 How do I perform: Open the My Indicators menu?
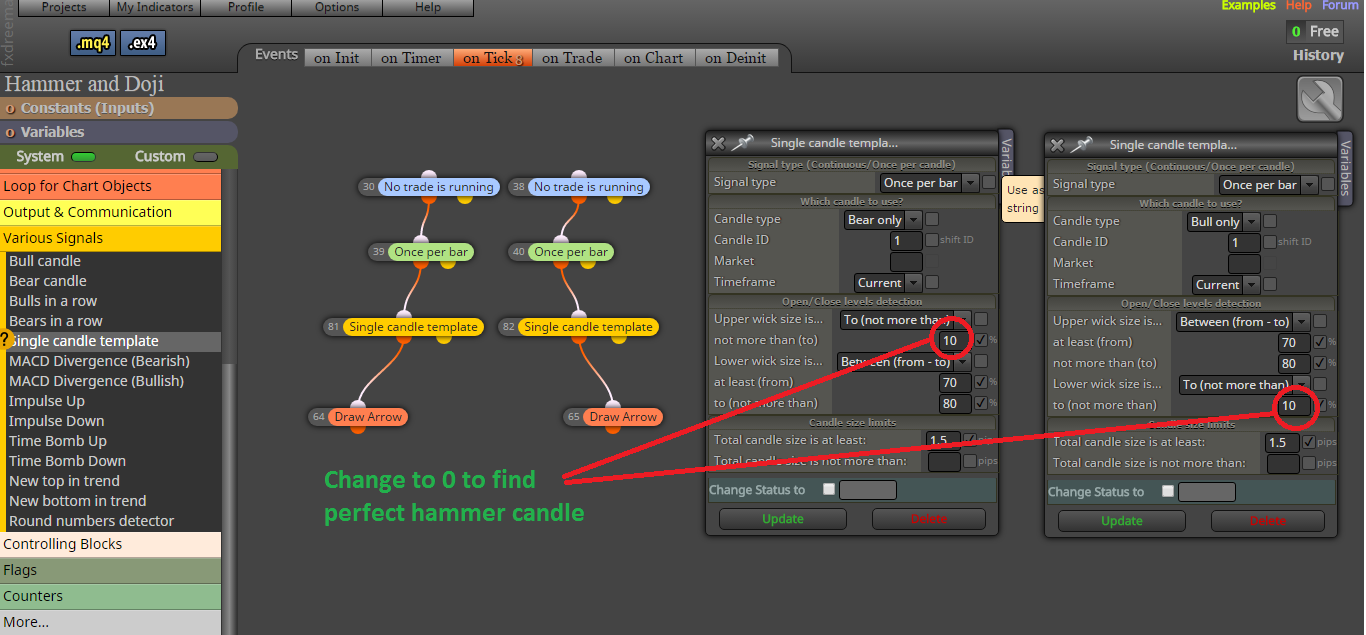(154, 7)
